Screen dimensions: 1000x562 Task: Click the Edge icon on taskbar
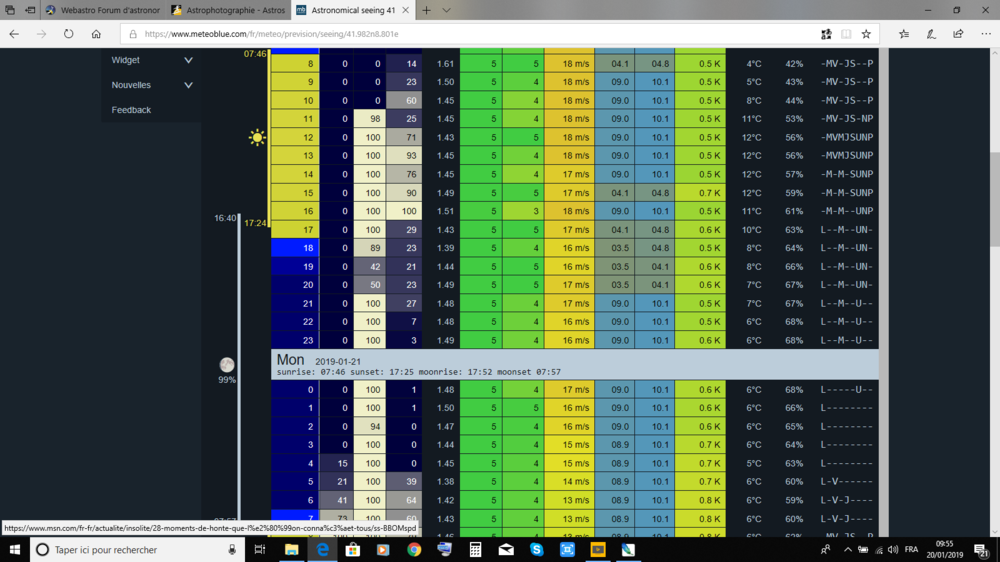pos(322,549)
